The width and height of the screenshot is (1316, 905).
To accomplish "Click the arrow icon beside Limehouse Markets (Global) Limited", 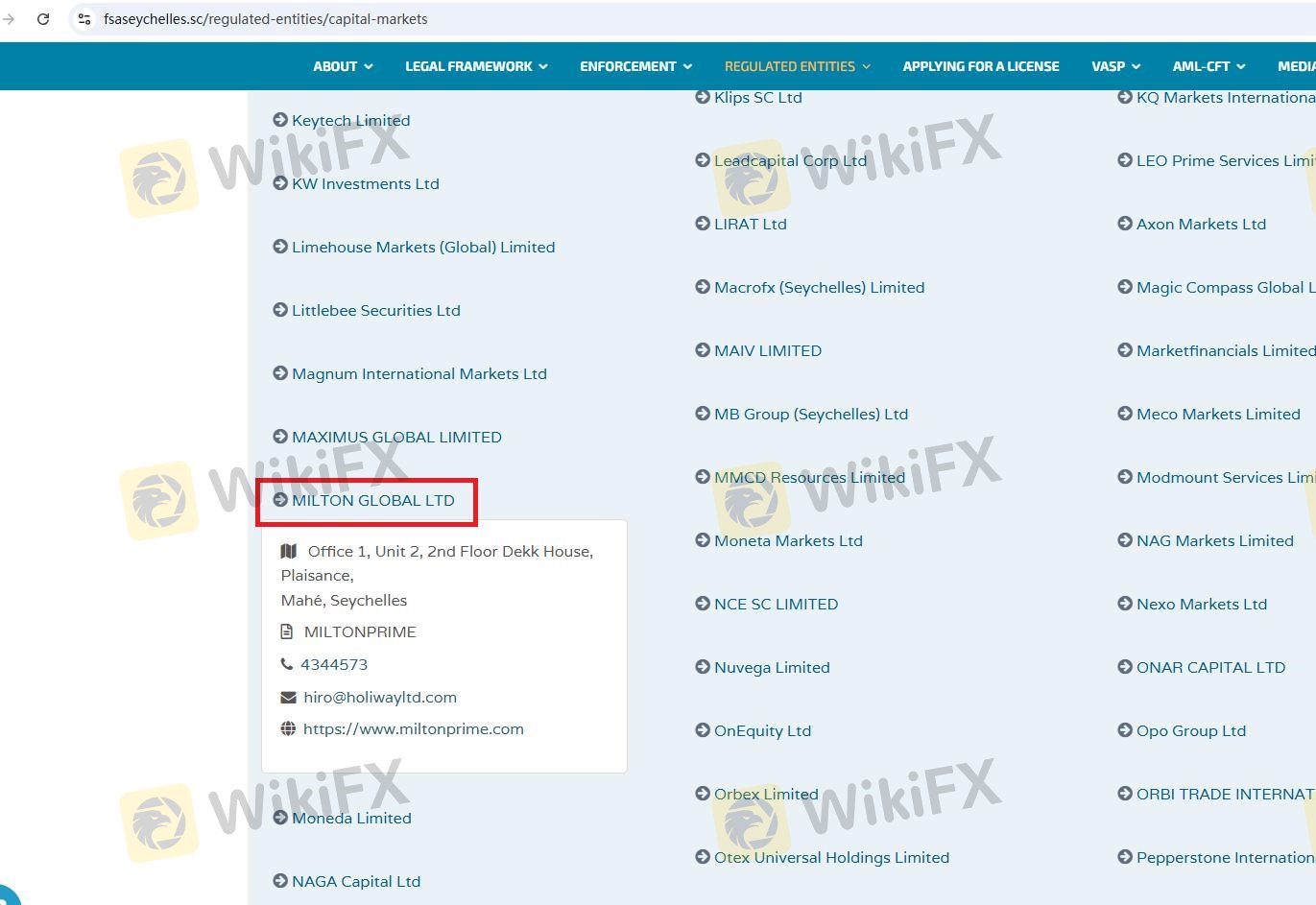I will point(280,247).
